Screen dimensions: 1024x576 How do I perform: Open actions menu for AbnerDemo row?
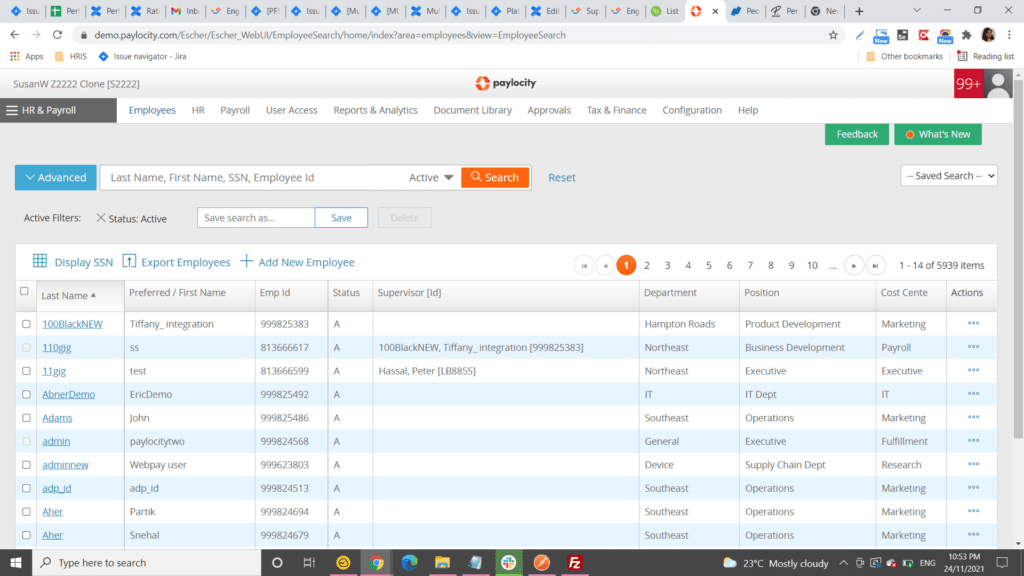pyautogui.click(x=973, y=394)
